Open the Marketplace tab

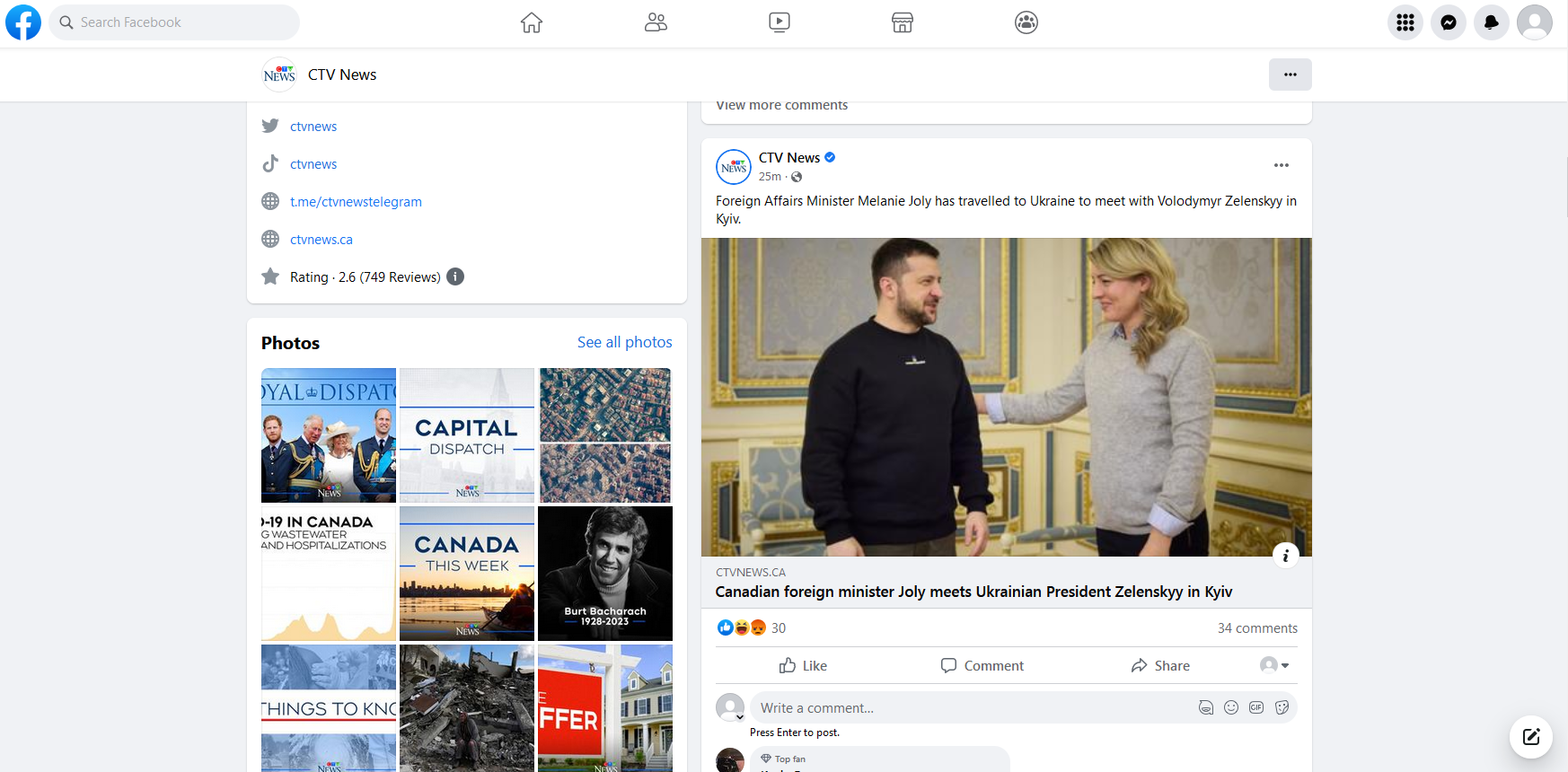pos(903,22)
